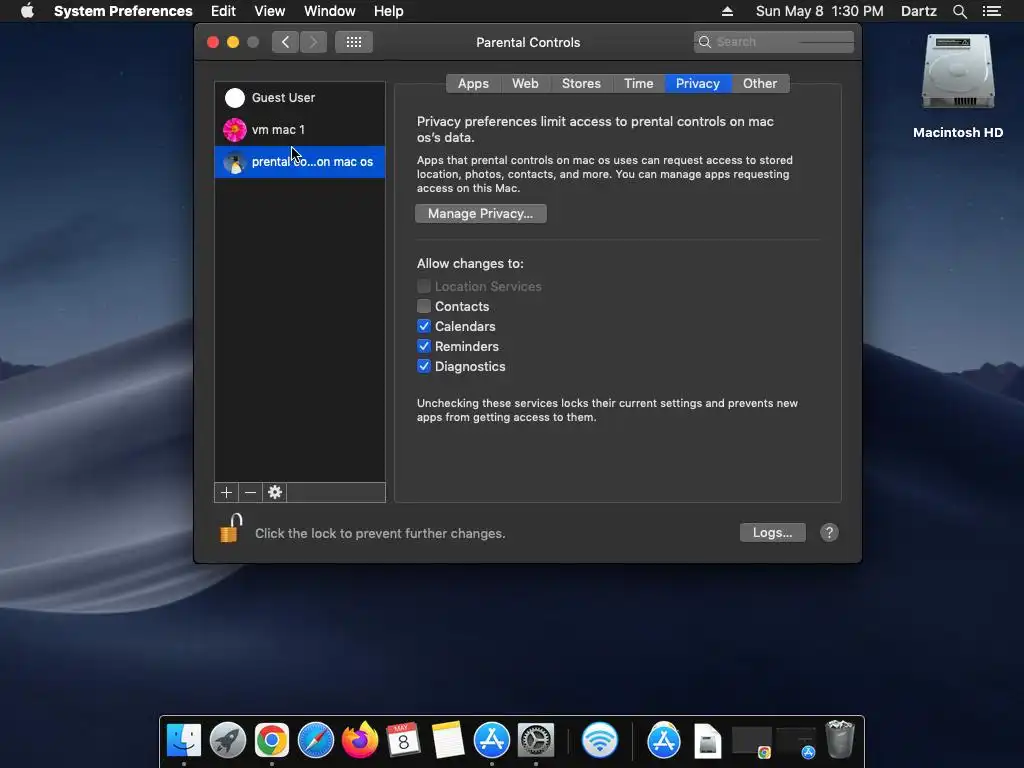
Task: Click the lock to prevent changes
Action: 231,528
